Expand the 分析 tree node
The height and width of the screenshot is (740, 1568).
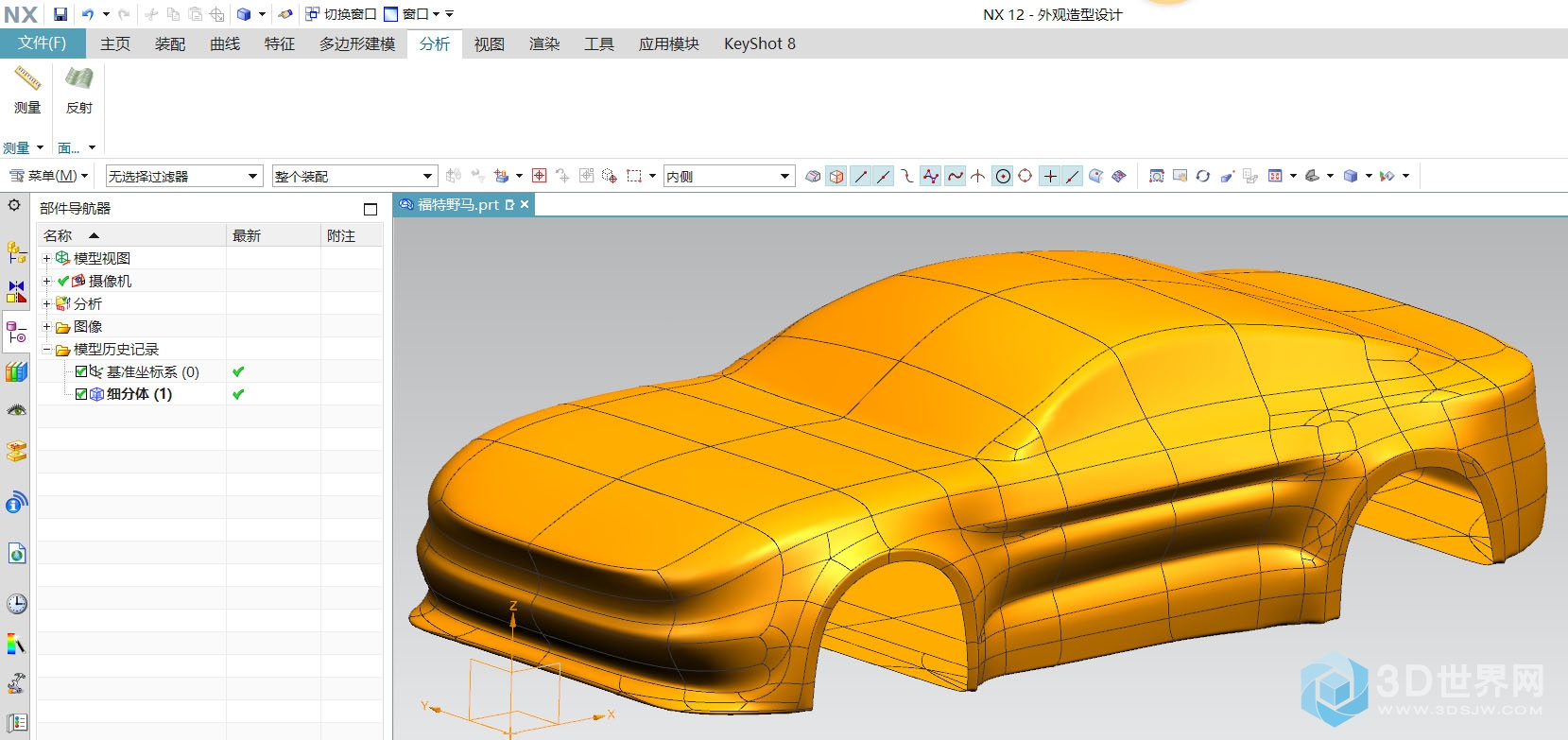point(46,303)
